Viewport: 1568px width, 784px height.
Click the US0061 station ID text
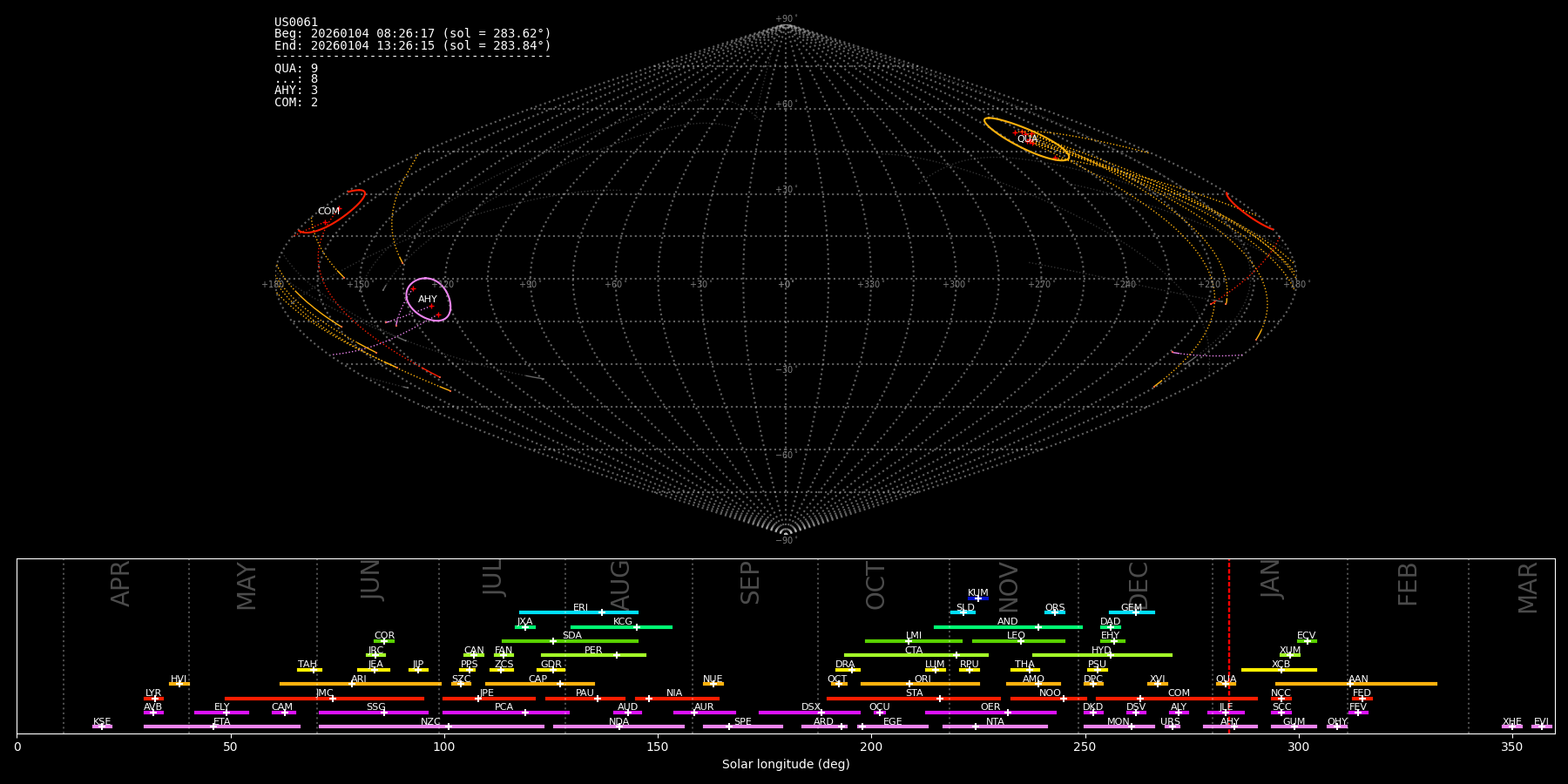[296, 23]
